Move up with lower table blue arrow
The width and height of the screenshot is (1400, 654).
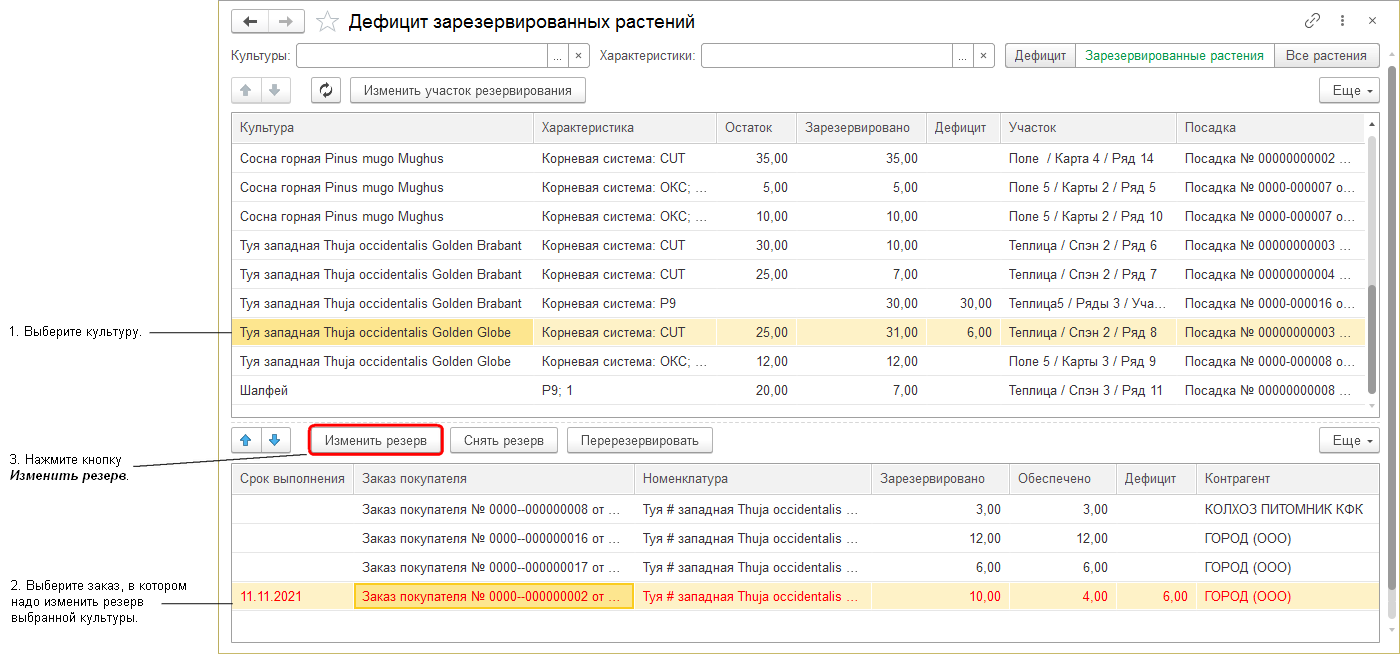point(246,440)
